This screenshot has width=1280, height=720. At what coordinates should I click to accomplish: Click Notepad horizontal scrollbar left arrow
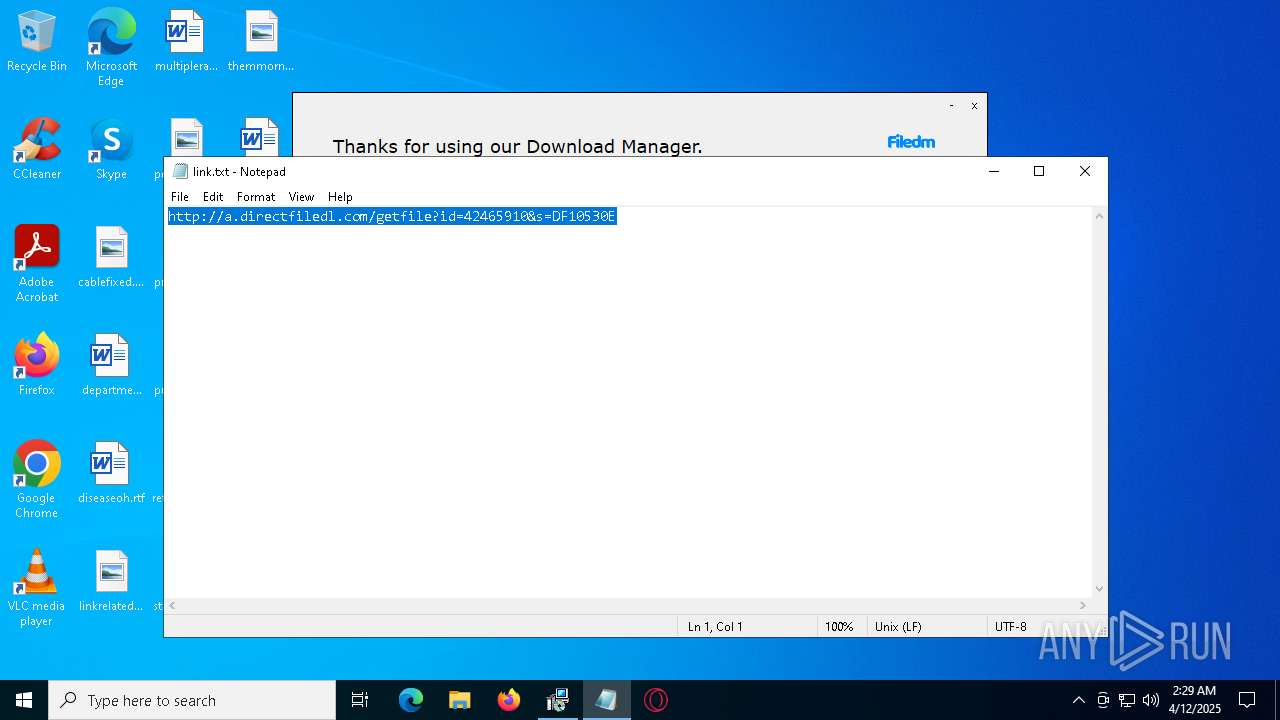coord(172,606)
